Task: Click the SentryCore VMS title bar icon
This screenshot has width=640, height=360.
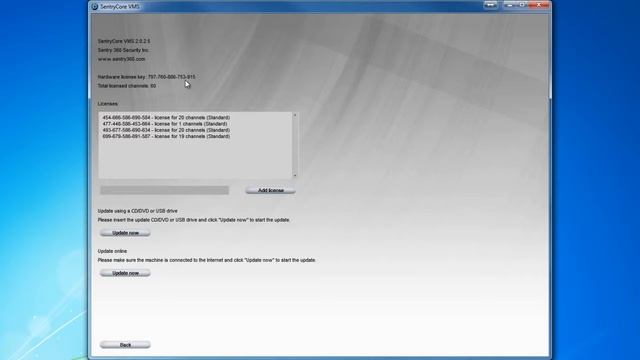Action: (x=95, y=7)
